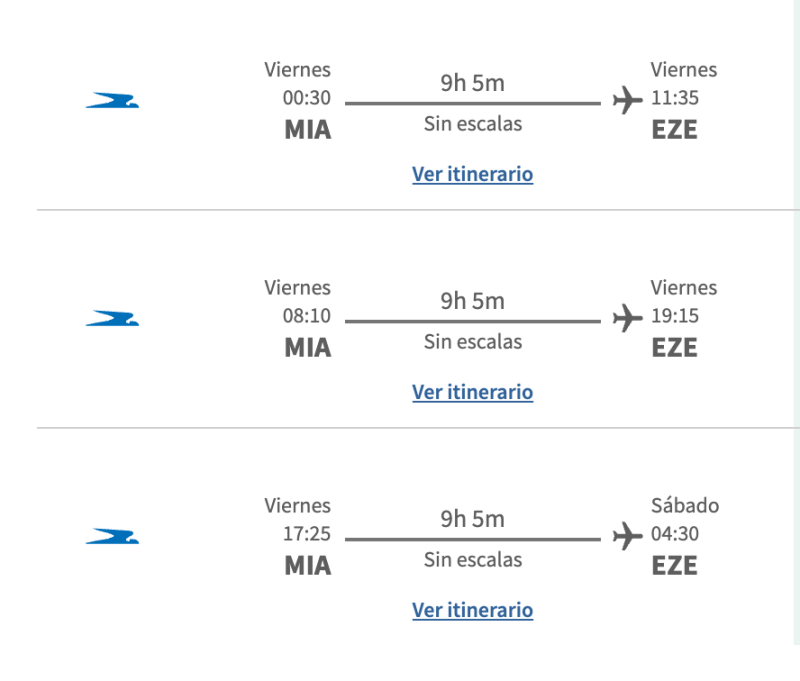This screenshot has width=800, height=681.
Task: Click the MIA airport code on the 17:25 flight
Action: [x=307, y=566]
